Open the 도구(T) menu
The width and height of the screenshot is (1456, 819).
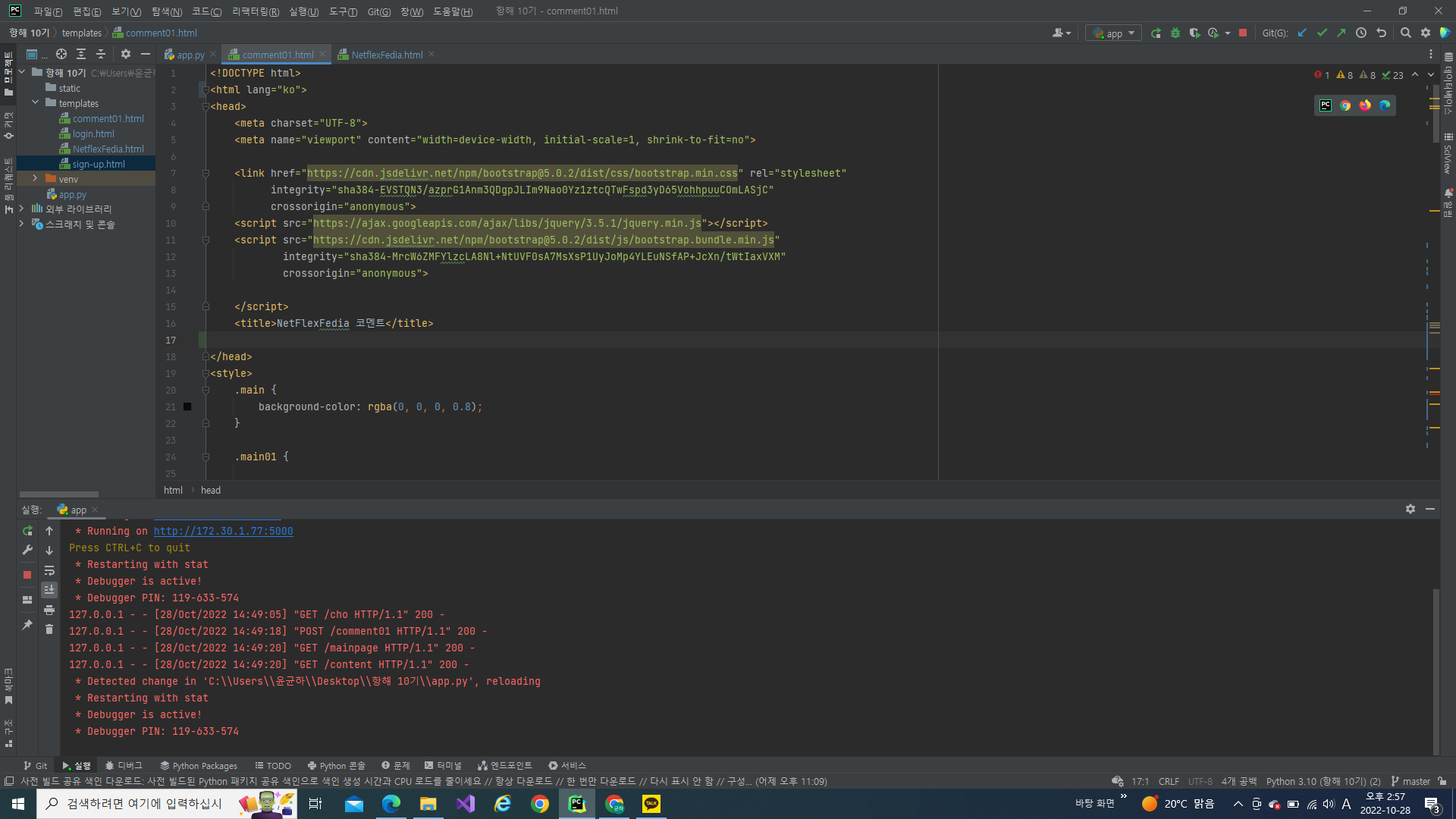click(x=344, y=11)
